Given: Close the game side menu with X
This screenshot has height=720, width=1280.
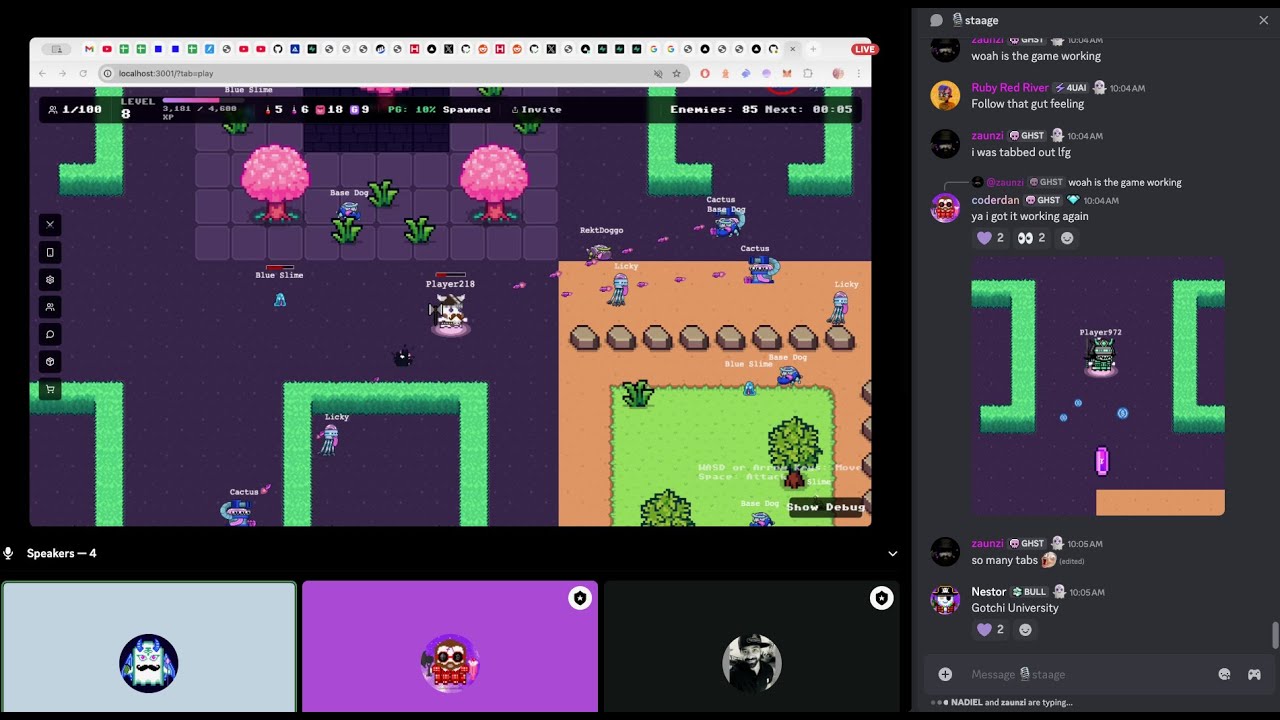Looking at the screenshot, I should tap(50, 224).
